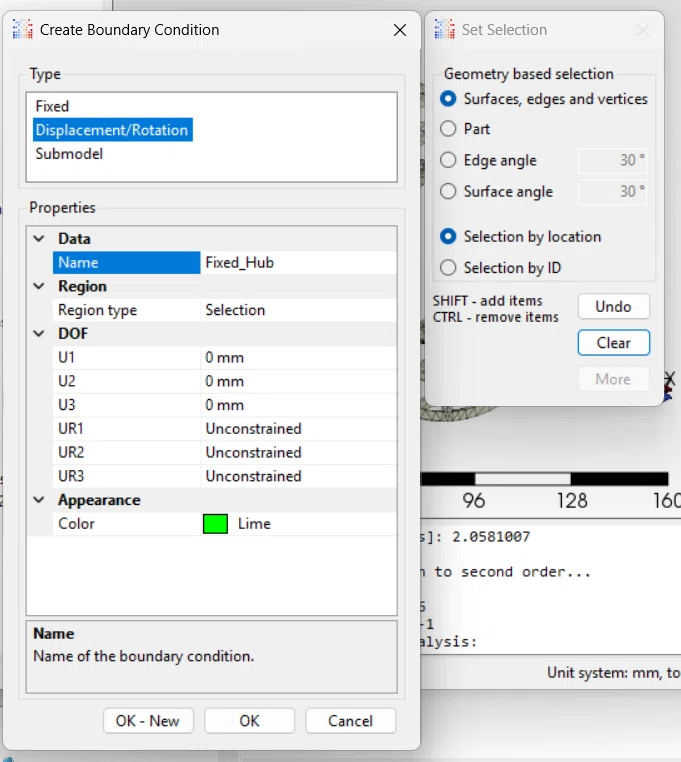
Task: Click the More button in Set Selection
Action: point(613,379)
